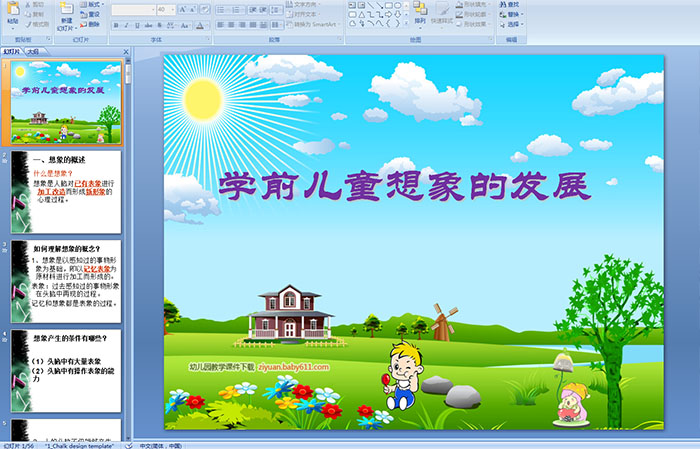This screenshot has height=449, width=700.
Task: Select the rectangle shape in gallery
Action: pyautogui.click(x=389, y=5)
